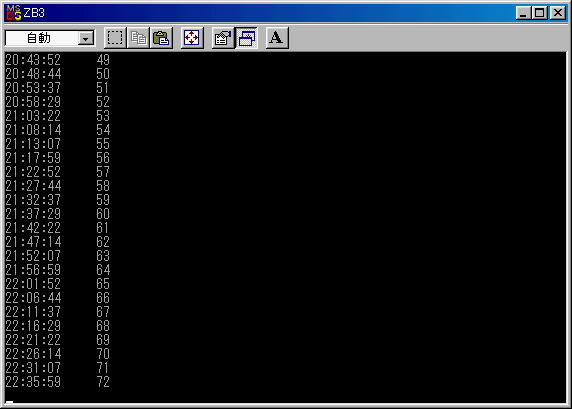Toggle the Background toolbar button

click(247, 38)
